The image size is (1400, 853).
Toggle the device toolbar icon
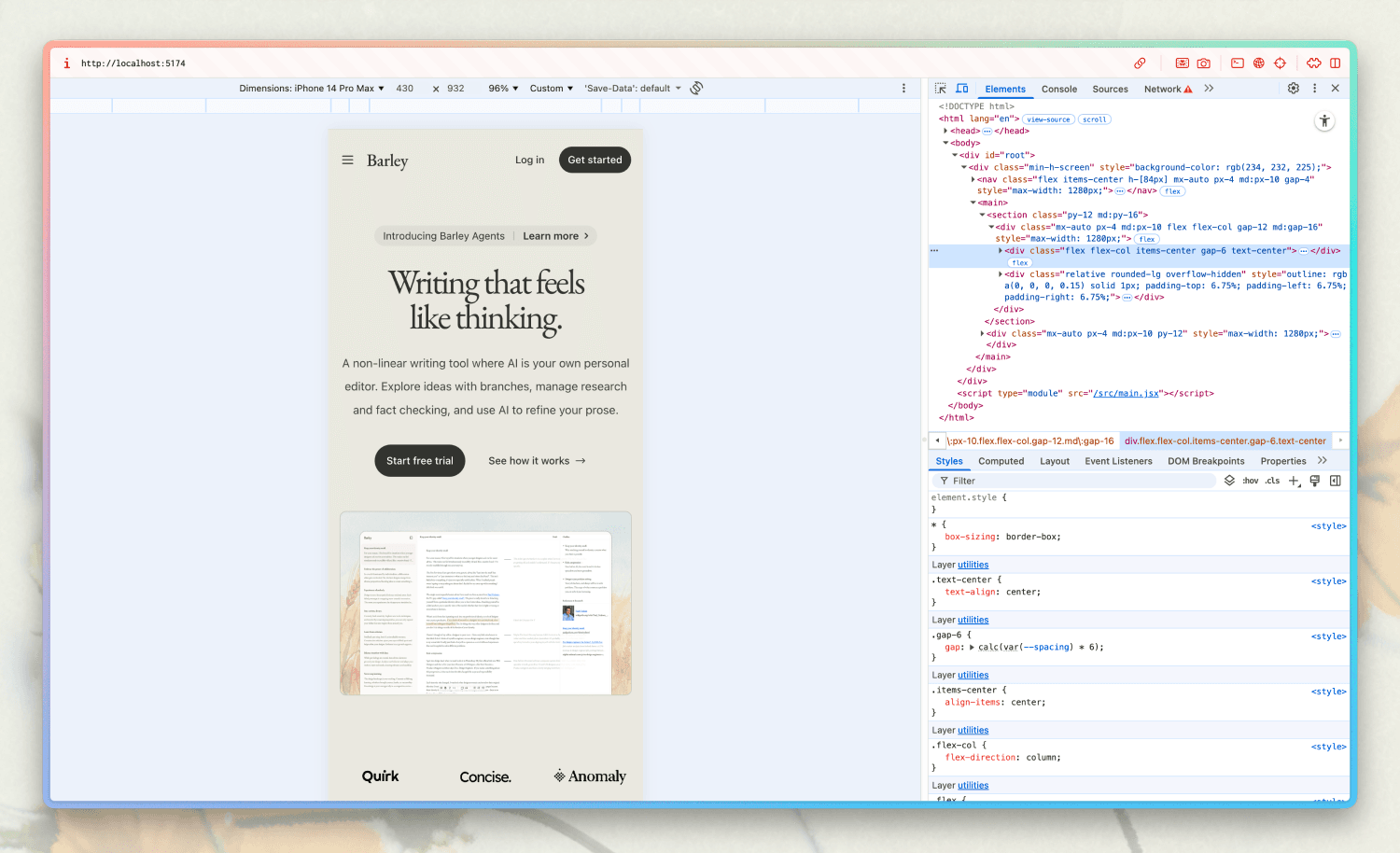(x=962, y=89)
